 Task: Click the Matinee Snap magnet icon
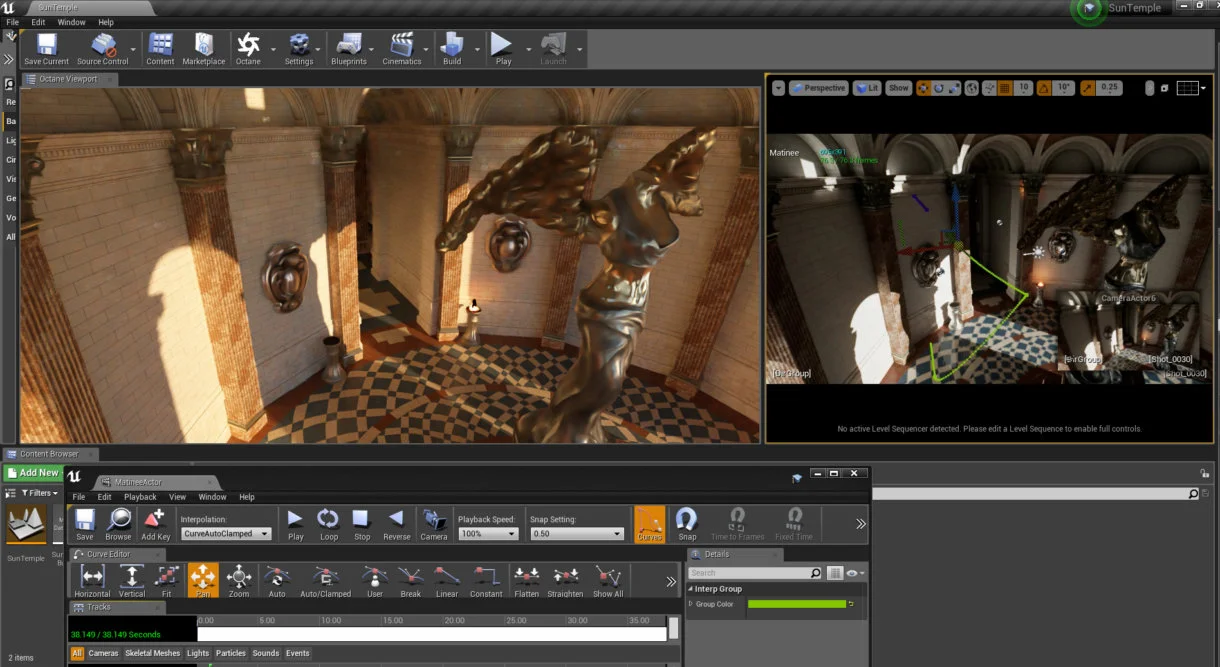pos(687,524)
